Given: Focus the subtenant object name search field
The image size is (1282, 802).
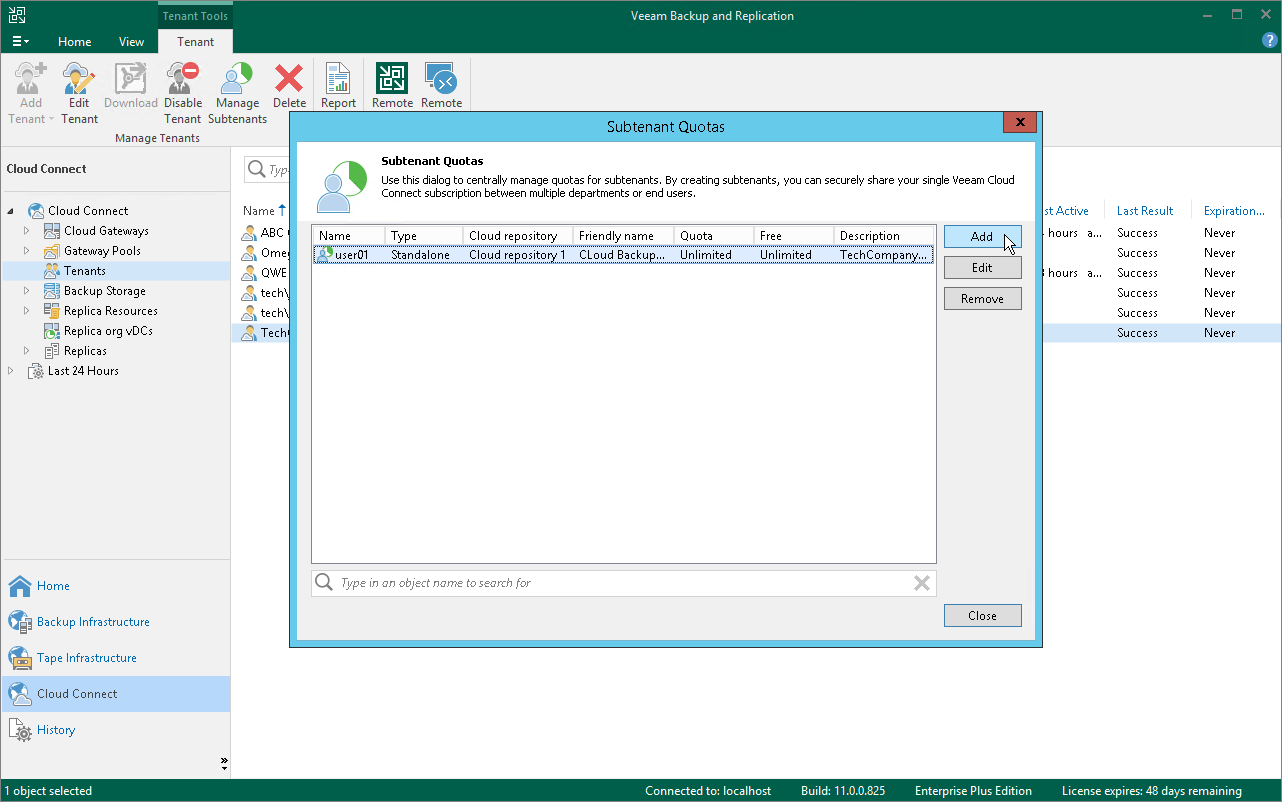Looking at the screenshot, I should 623,583.
